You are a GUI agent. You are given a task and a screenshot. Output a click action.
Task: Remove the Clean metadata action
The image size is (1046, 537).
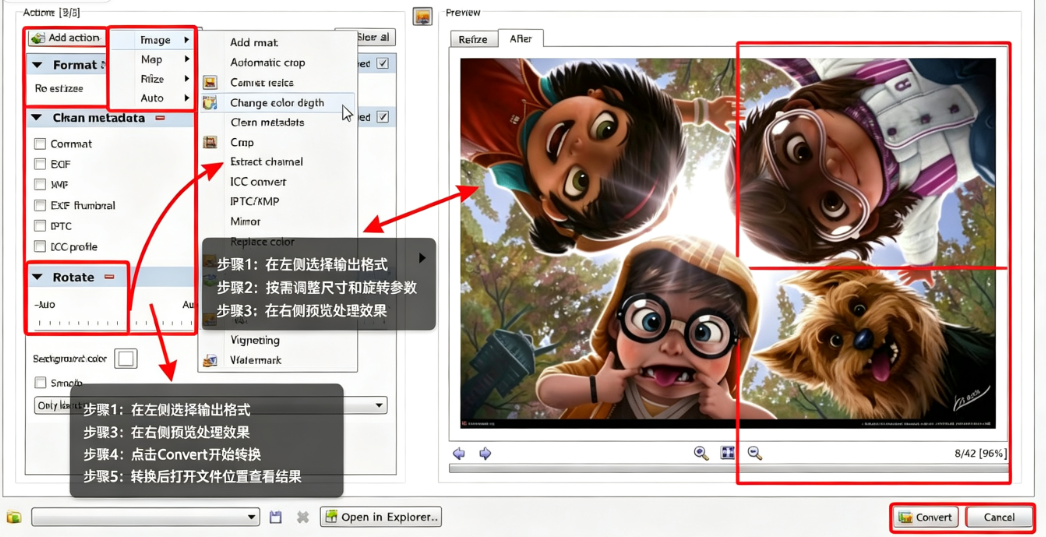point(159,118)
